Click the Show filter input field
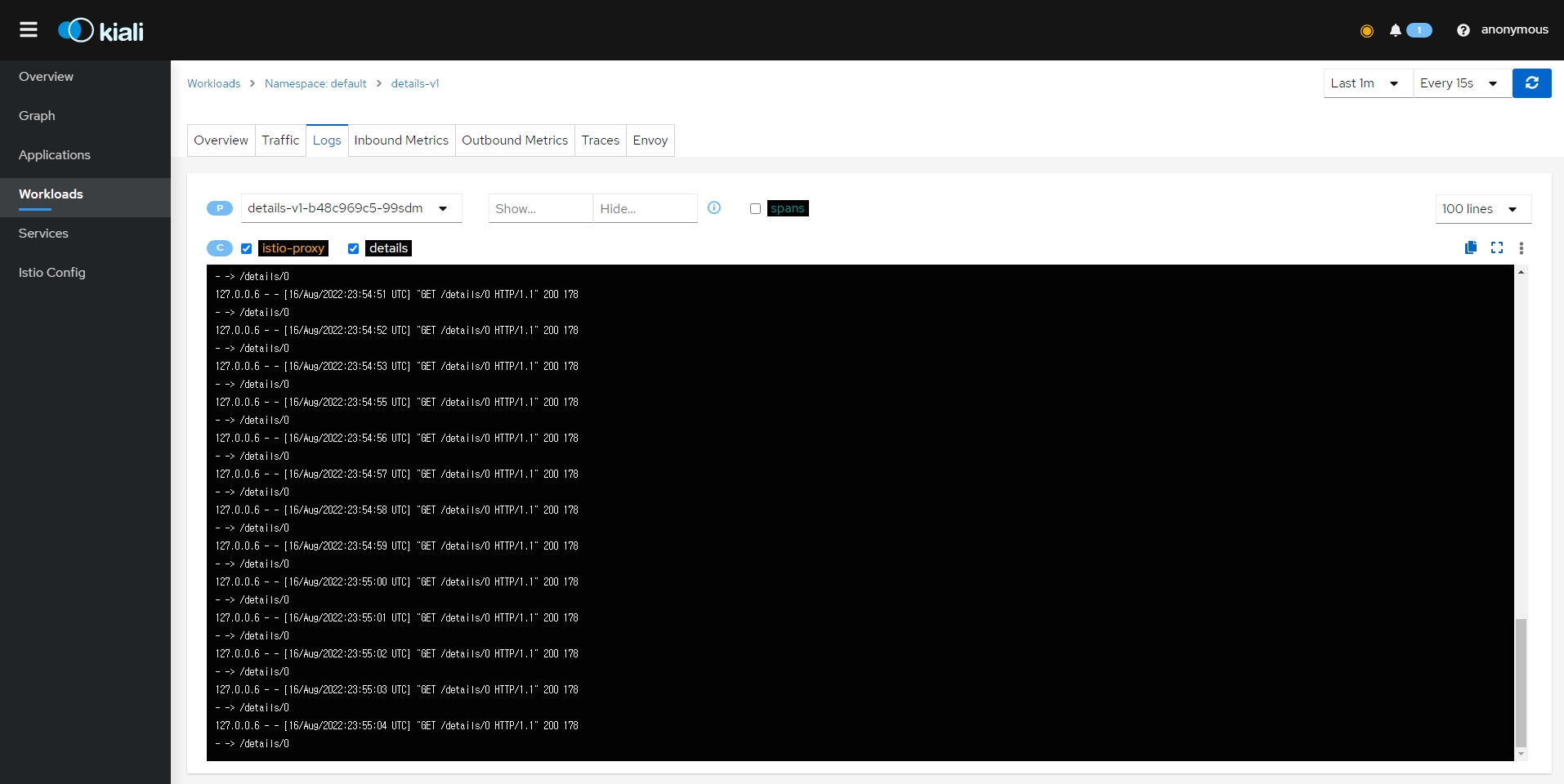This screenshot has height=784, width=1564. (540, 209)
